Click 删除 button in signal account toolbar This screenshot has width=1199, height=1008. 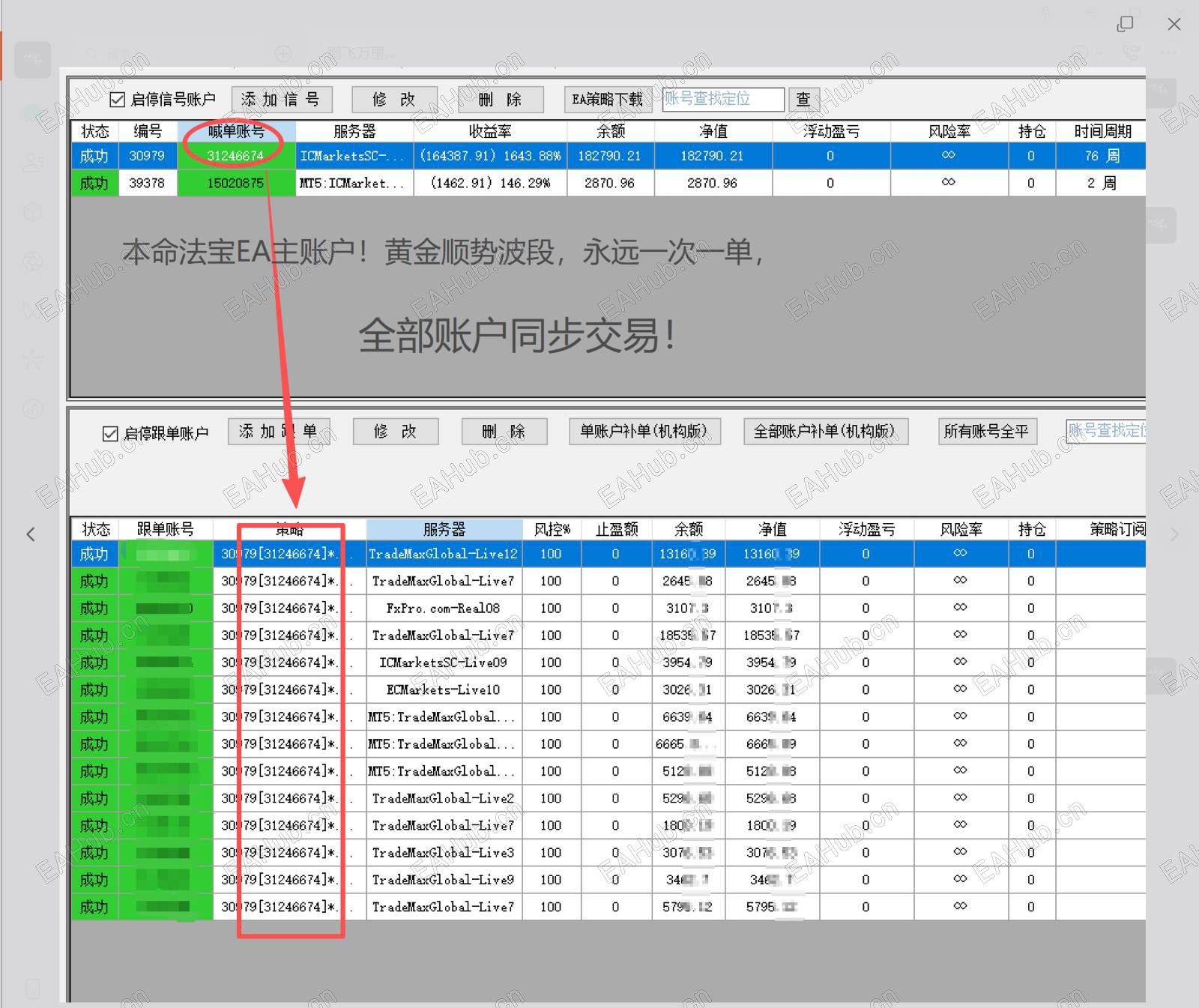501,99
